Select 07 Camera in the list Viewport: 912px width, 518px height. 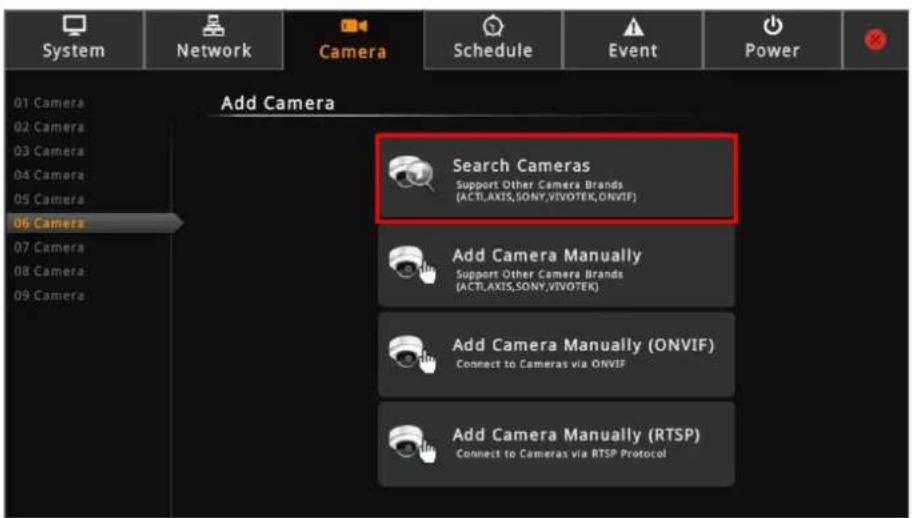pyautogui.click(x=49, y=248)
